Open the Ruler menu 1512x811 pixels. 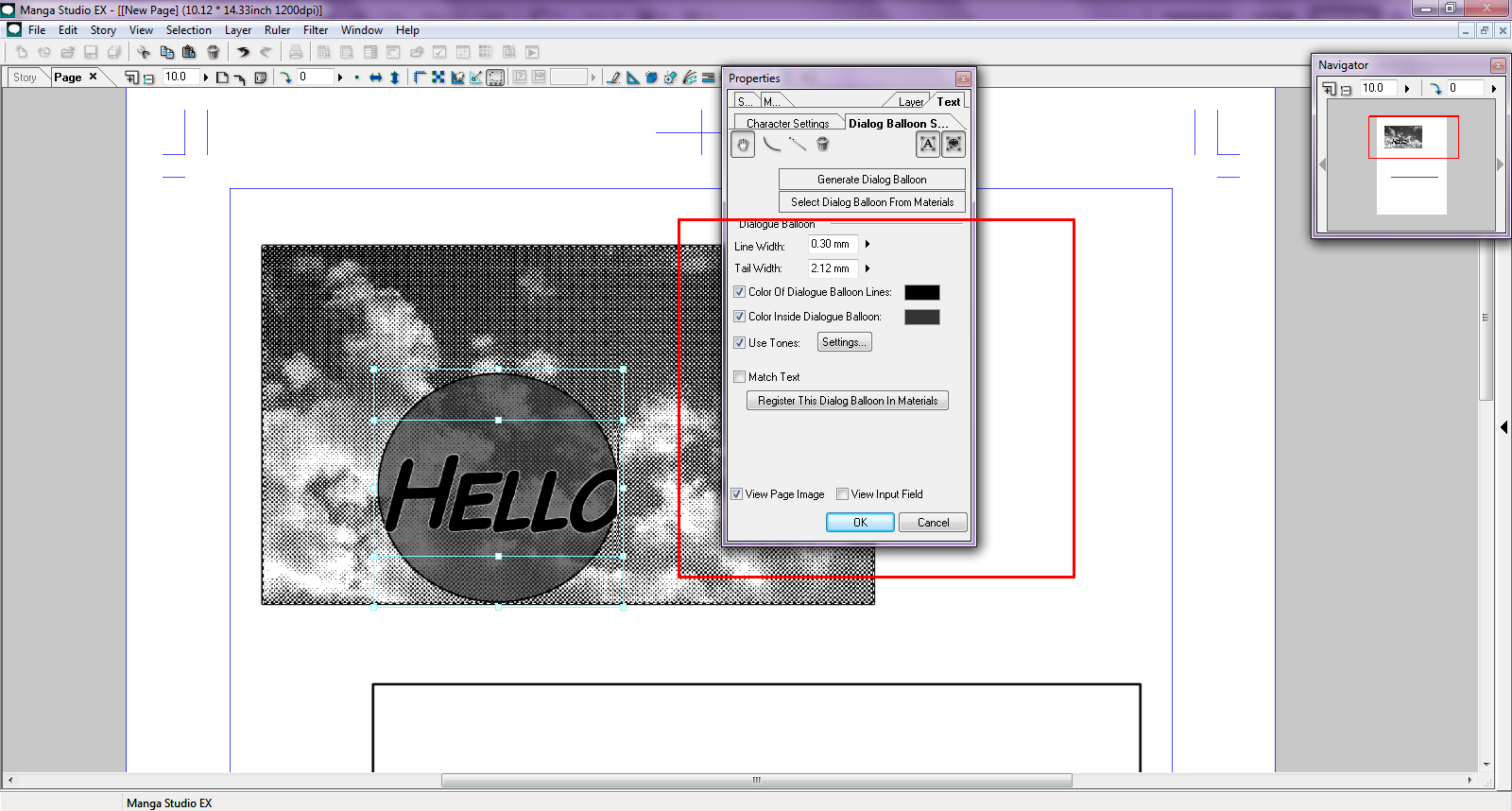(277, 30)
